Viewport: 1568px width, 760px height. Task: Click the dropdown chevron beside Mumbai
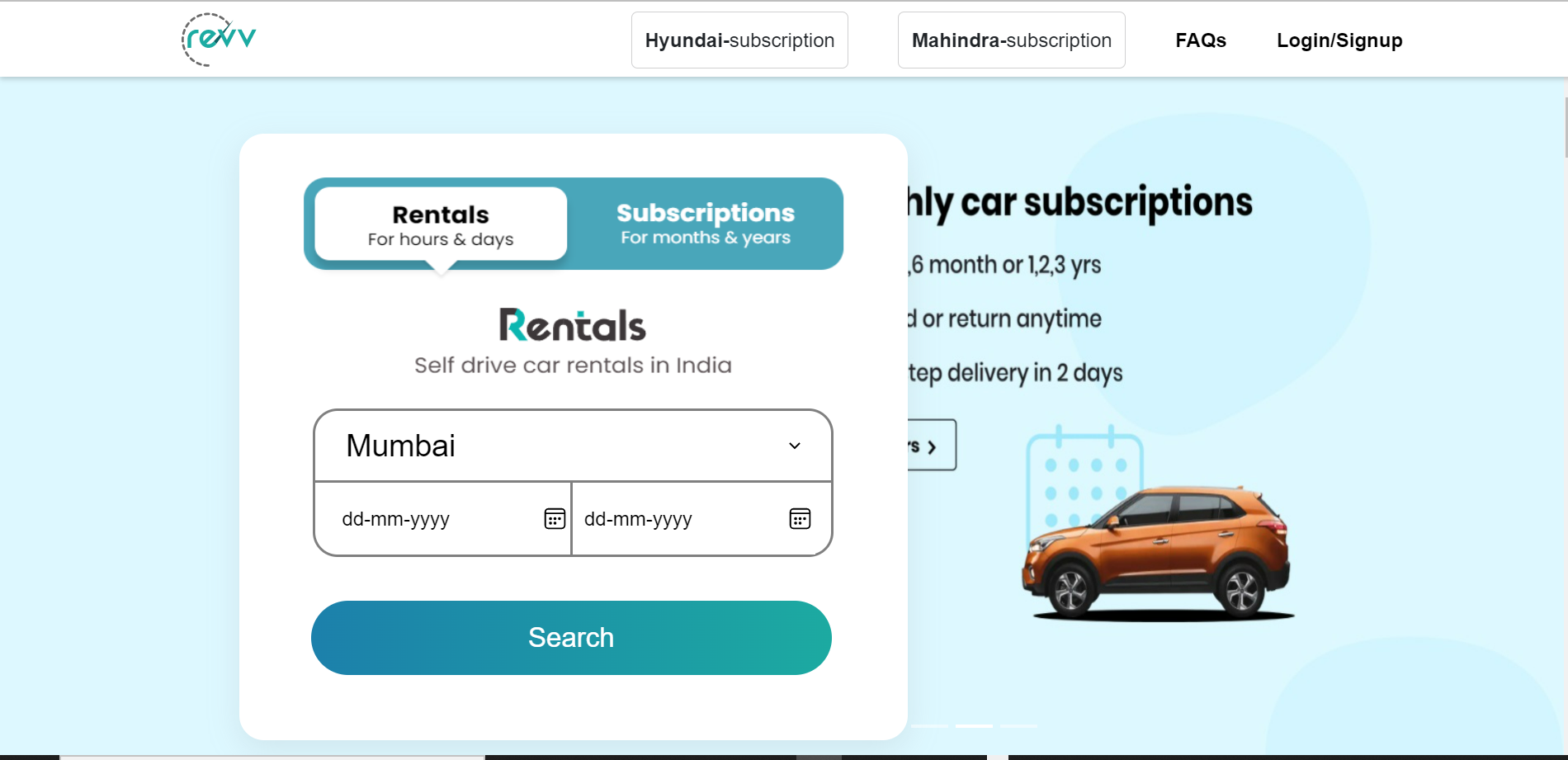pos(794,446)
